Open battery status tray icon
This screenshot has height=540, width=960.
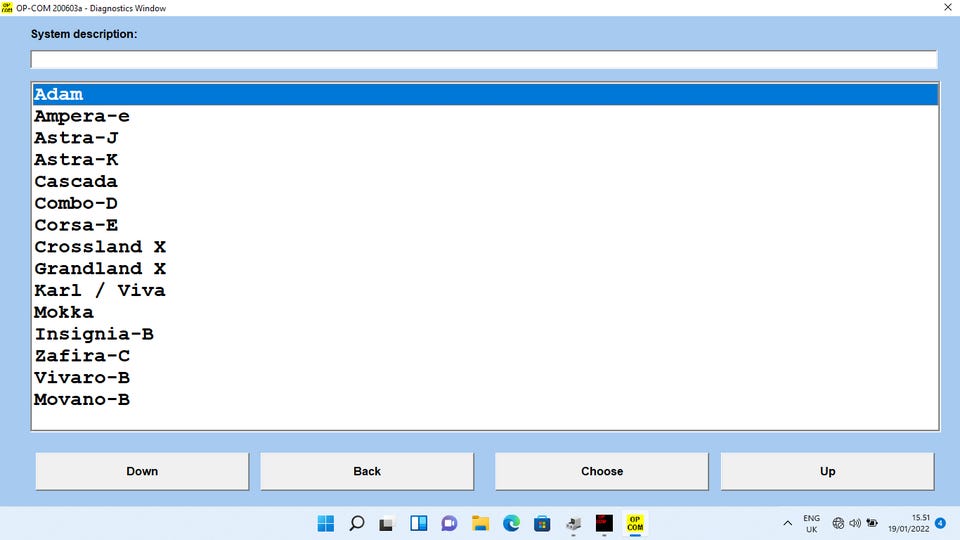coord(872,523)
